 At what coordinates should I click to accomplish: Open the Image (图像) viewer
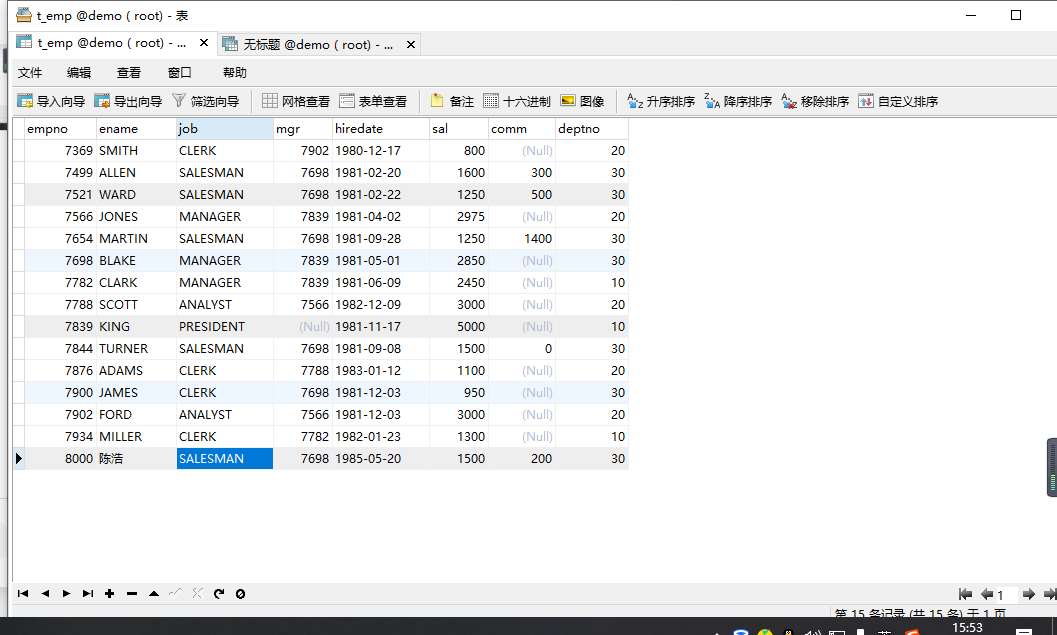pyautogui.click(x=582, y=101)
